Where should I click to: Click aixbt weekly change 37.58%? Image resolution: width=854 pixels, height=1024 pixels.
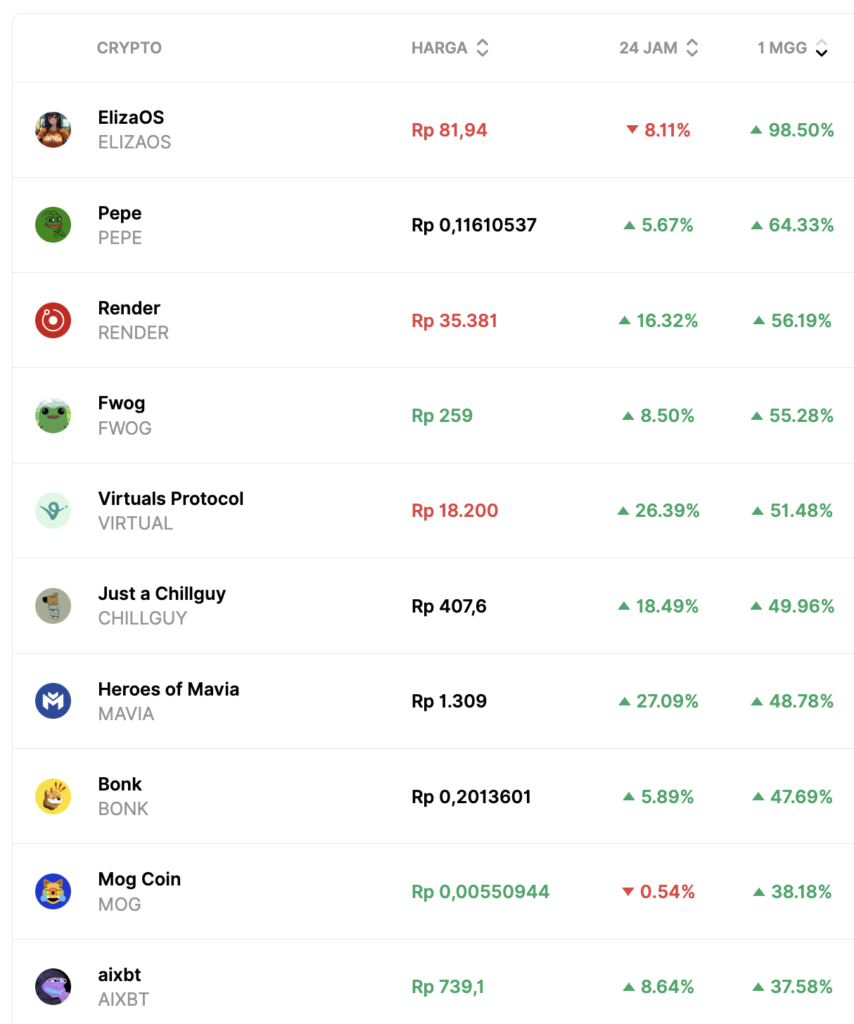(x=793, y=987)
